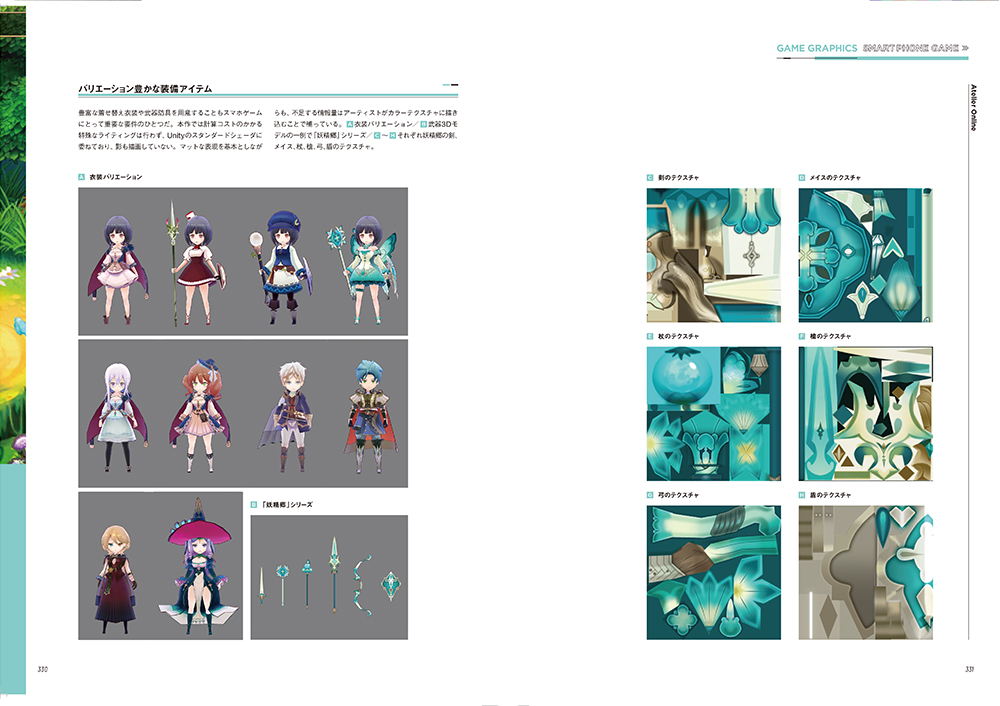Click the teal square label marker A

point(82,177)
